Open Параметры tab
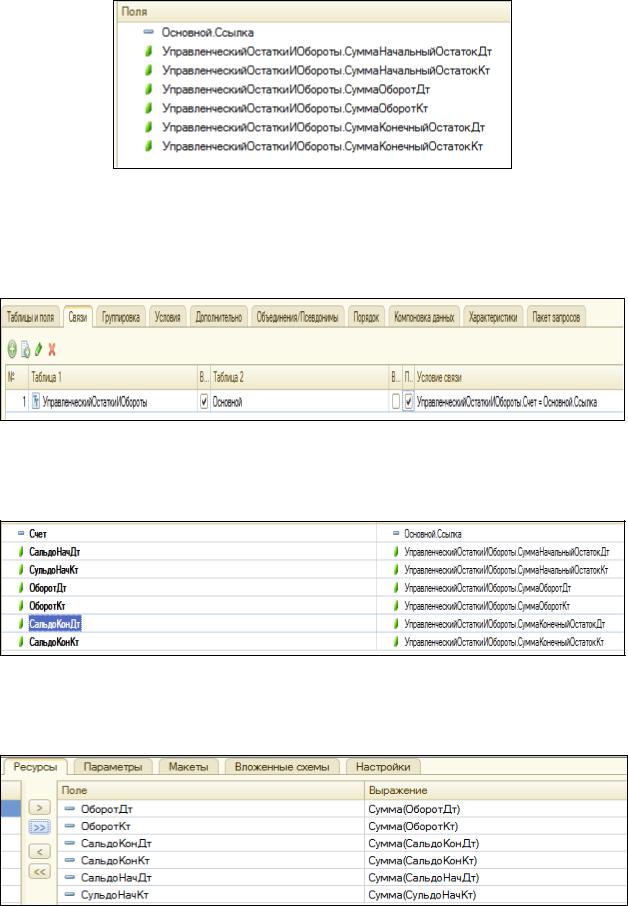Image resolution: width=628 pixels, height=906 pixels. click(113, 767)
